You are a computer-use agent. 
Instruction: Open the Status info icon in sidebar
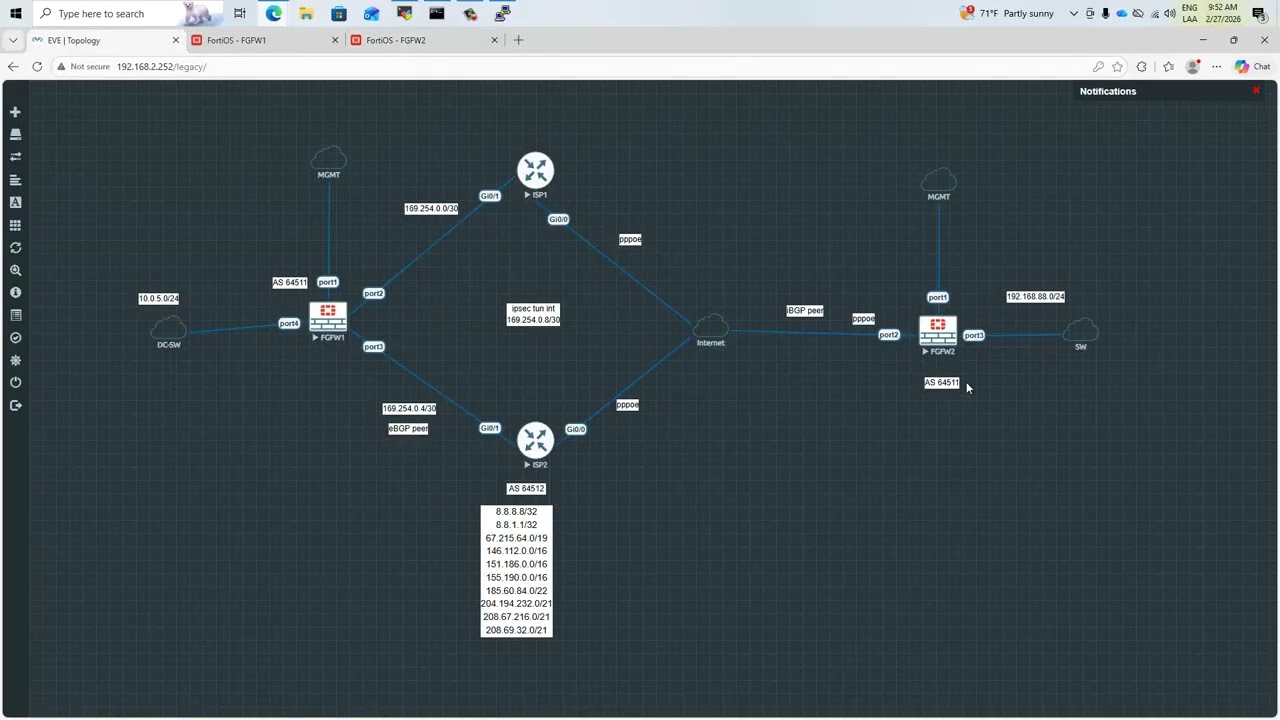pyautogui.click(x=15, y=293)
